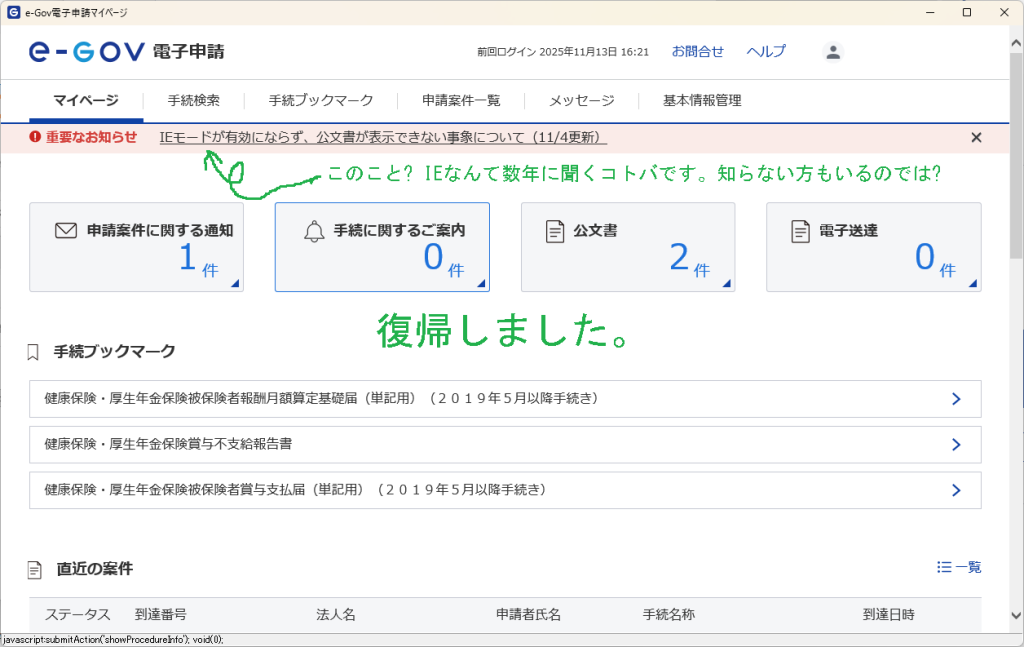This screenshot has width=1024, height=647.
Task: Dismiss the important notice banner
Action: coord(976,137)
